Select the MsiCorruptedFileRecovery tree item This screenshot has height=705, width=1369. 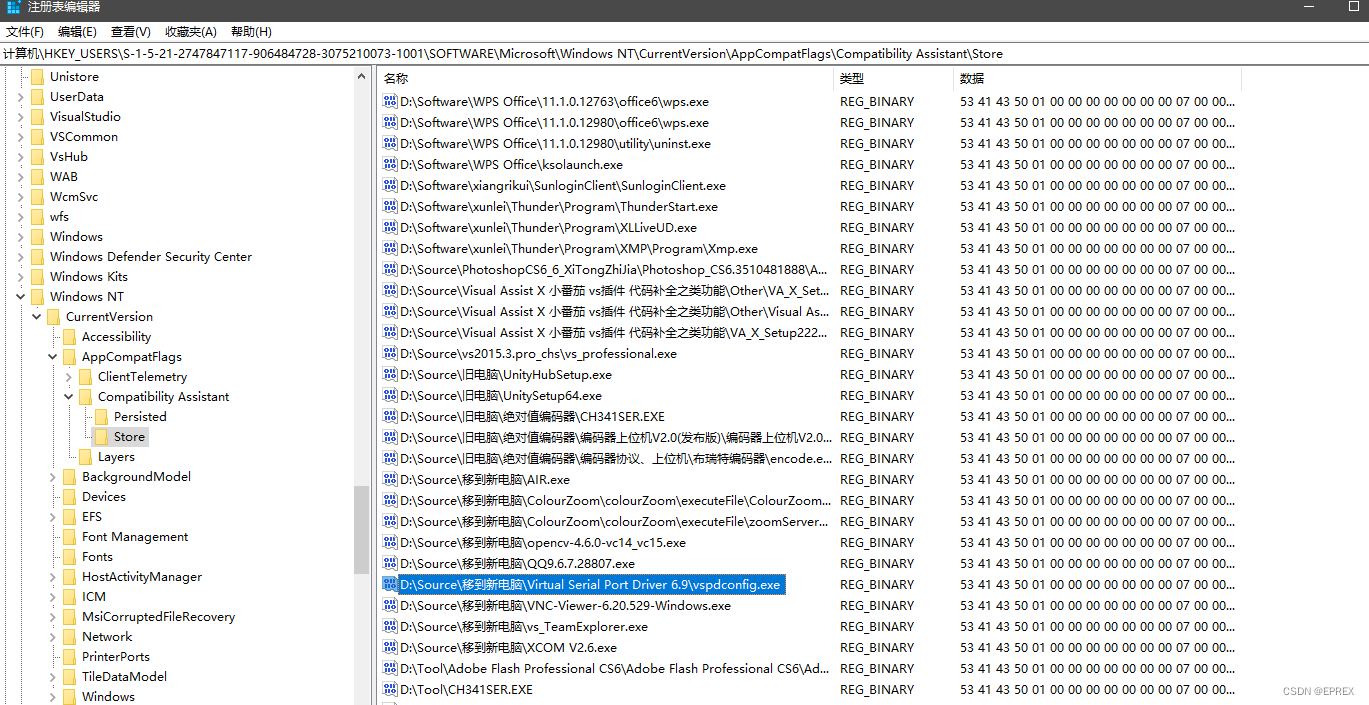pos(158,617)
